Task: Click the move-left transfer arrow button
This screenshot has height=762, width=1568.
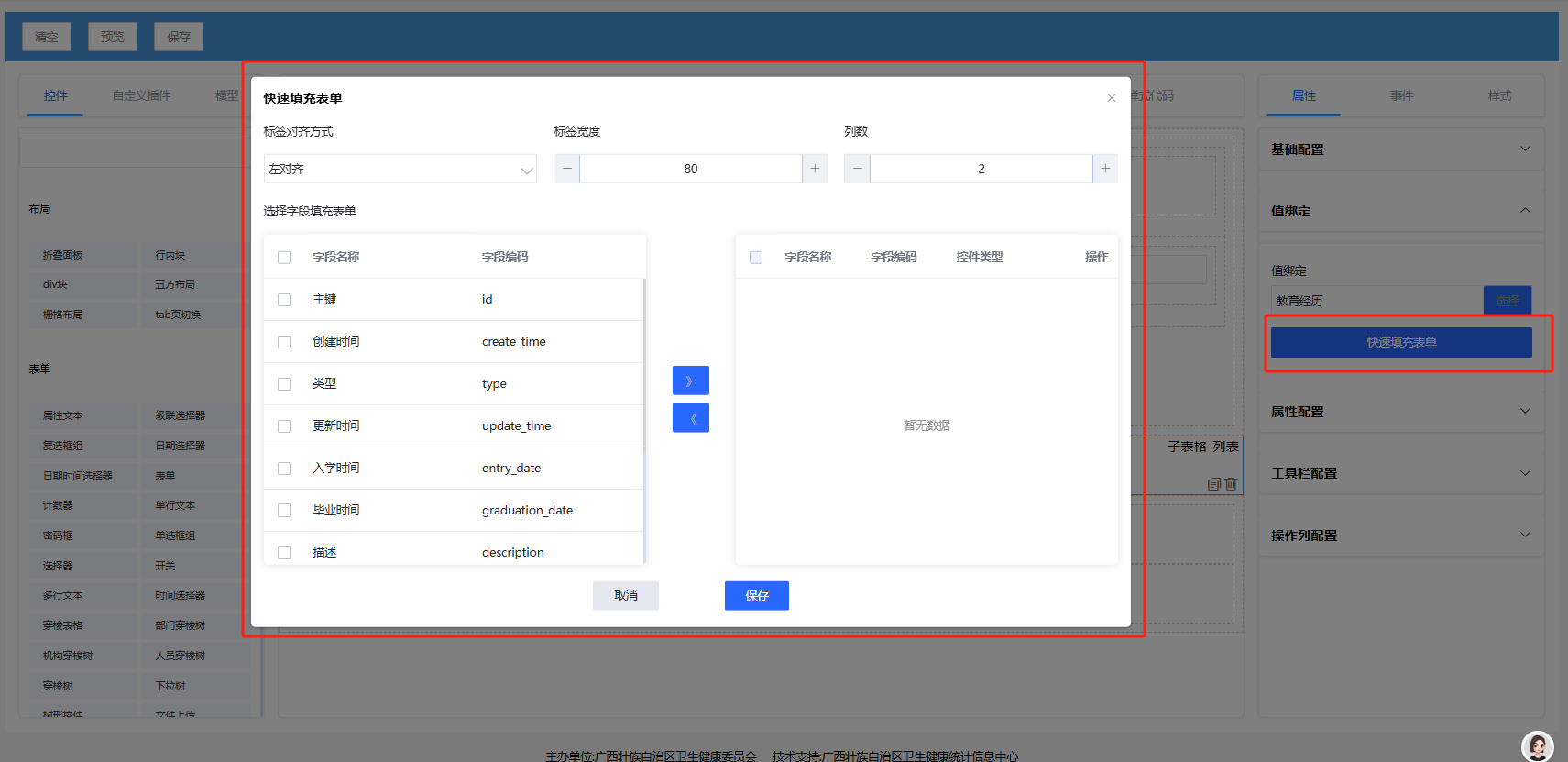Action: 690,418
